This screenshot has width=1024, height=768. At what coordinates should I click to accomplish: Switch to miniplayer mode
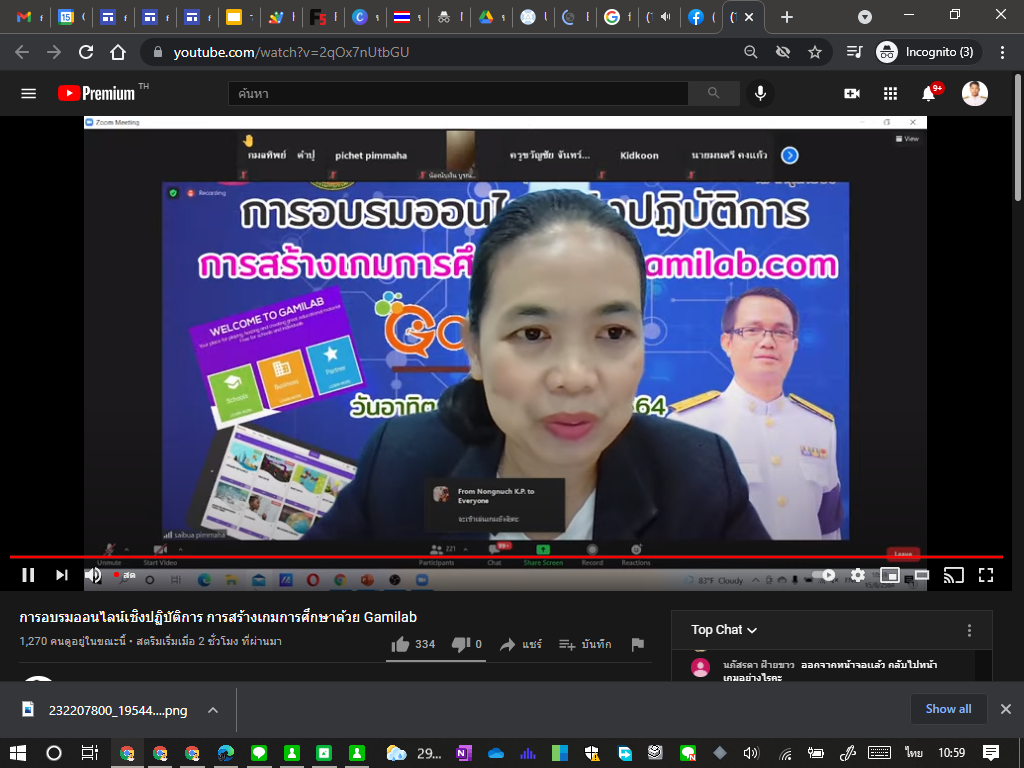[889, 575]
